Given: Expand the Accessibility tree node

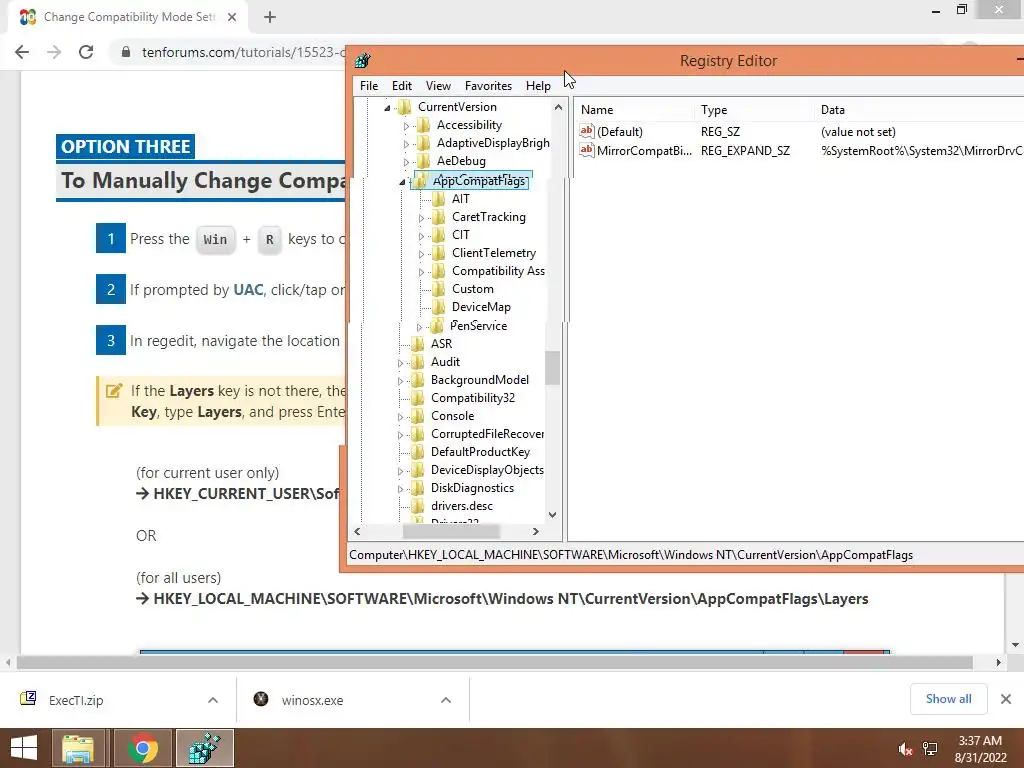Looking at the screenshot, I should click(406, 125).
